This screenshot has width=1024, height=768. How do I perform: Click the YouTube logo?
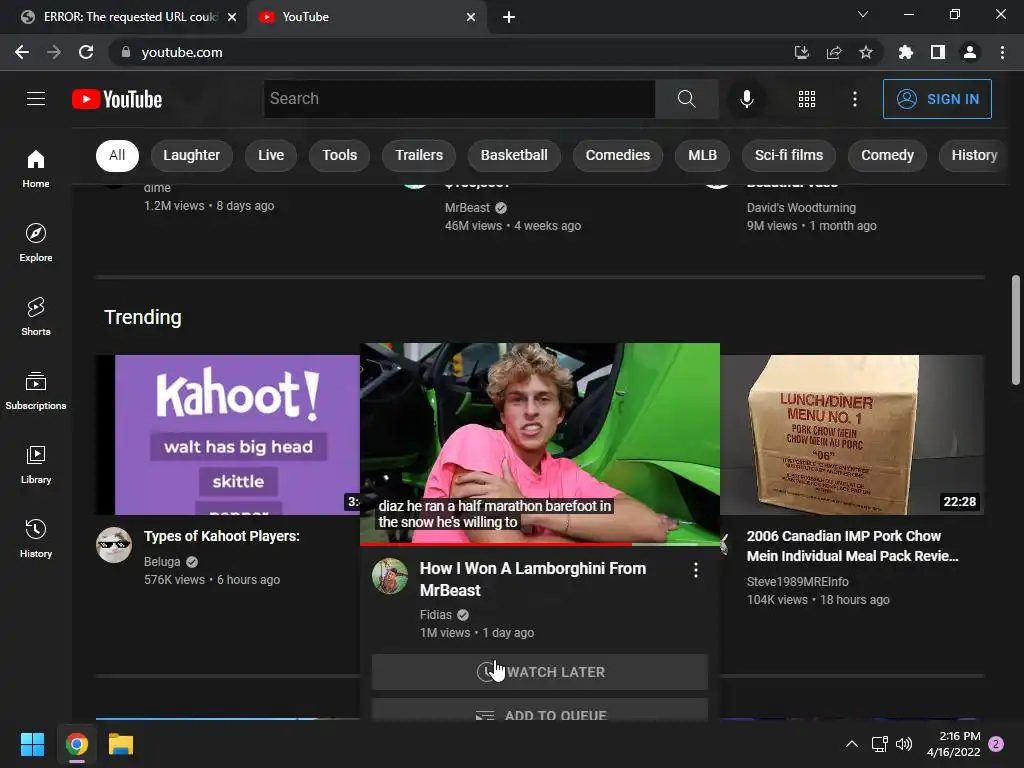point(117,99)
